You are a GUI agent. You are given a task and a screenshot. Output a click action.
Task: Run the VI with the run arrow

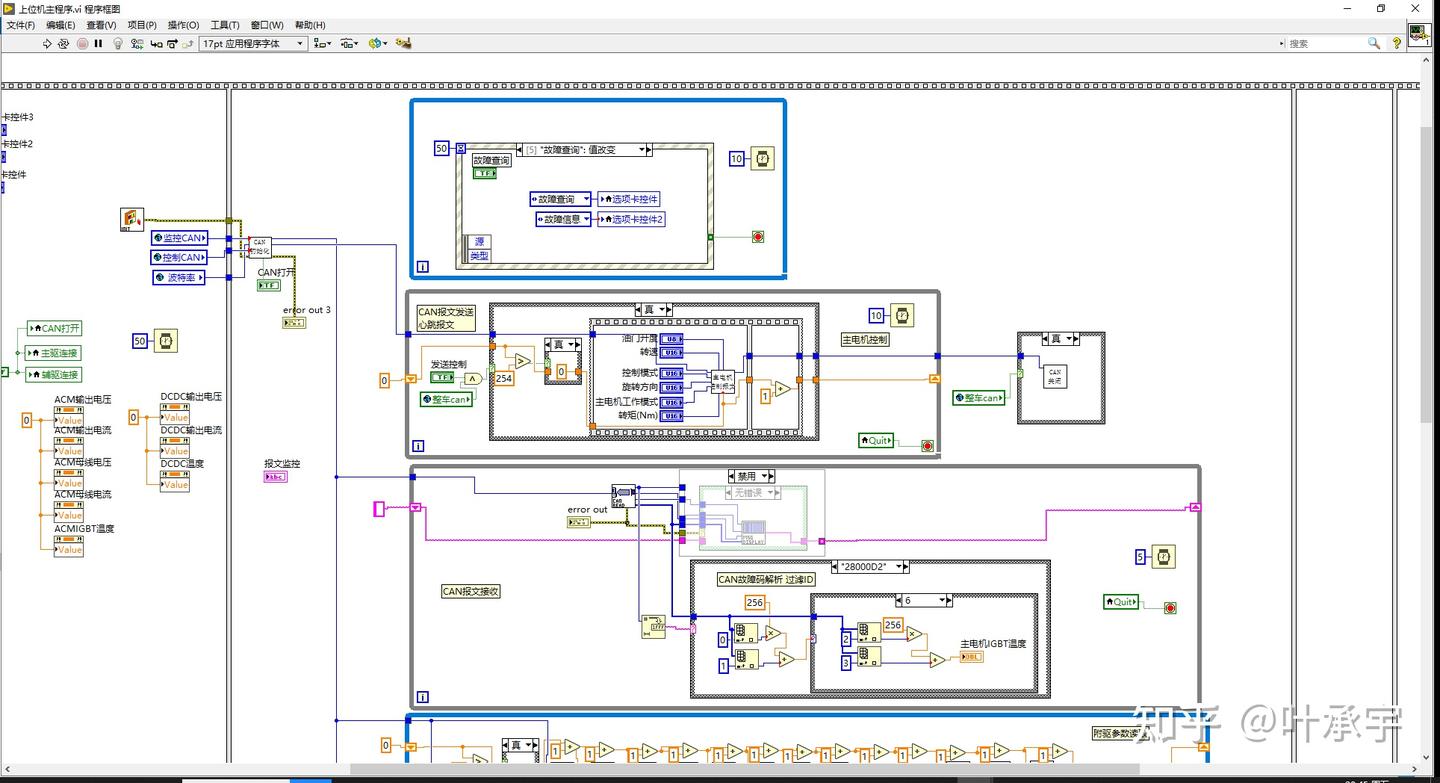[x=47, y=43]
